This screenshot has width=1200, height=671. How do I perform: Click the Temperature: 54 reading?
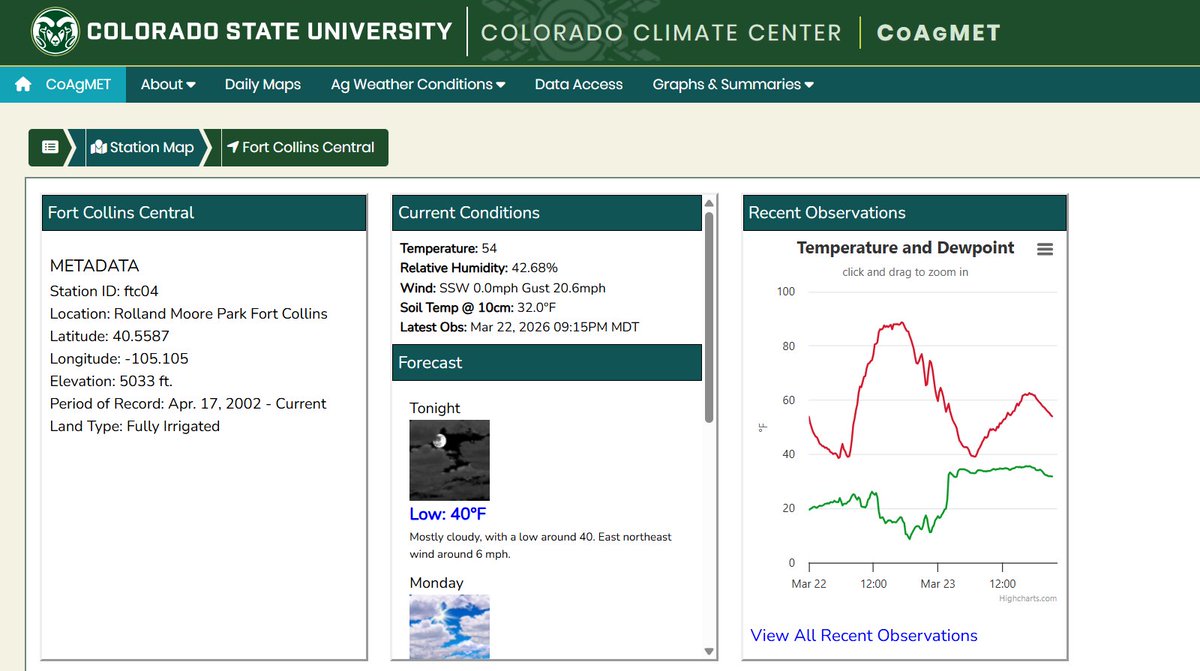(448, 248)
